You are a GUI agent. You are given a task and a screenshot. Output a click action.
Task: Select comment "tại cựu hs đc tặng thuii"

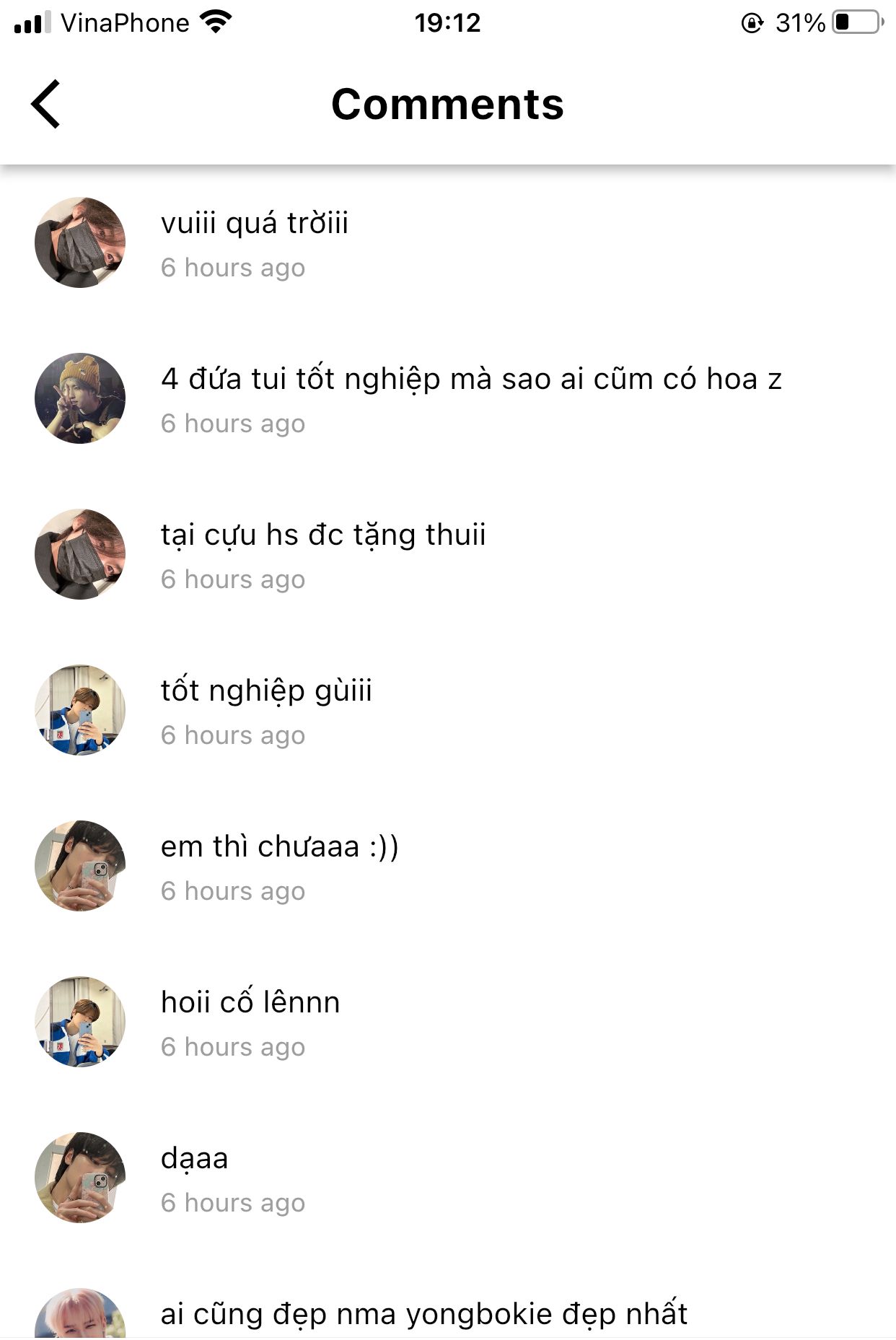[x=323, y=535]
